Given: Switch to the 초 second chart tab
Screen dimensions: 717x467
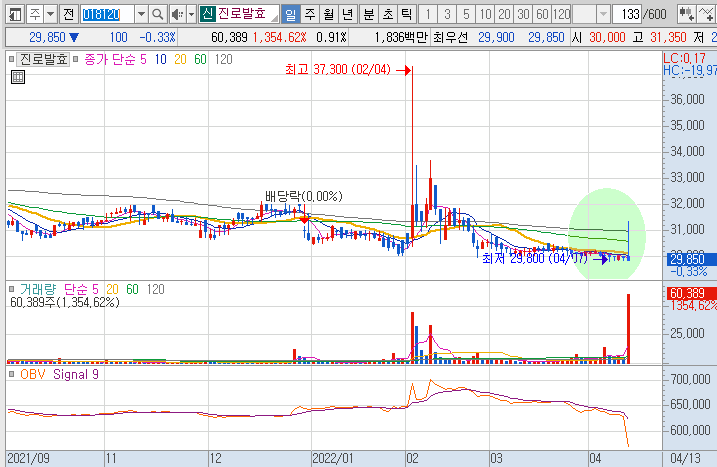Looking at the screenshot, I should point(388,14).
